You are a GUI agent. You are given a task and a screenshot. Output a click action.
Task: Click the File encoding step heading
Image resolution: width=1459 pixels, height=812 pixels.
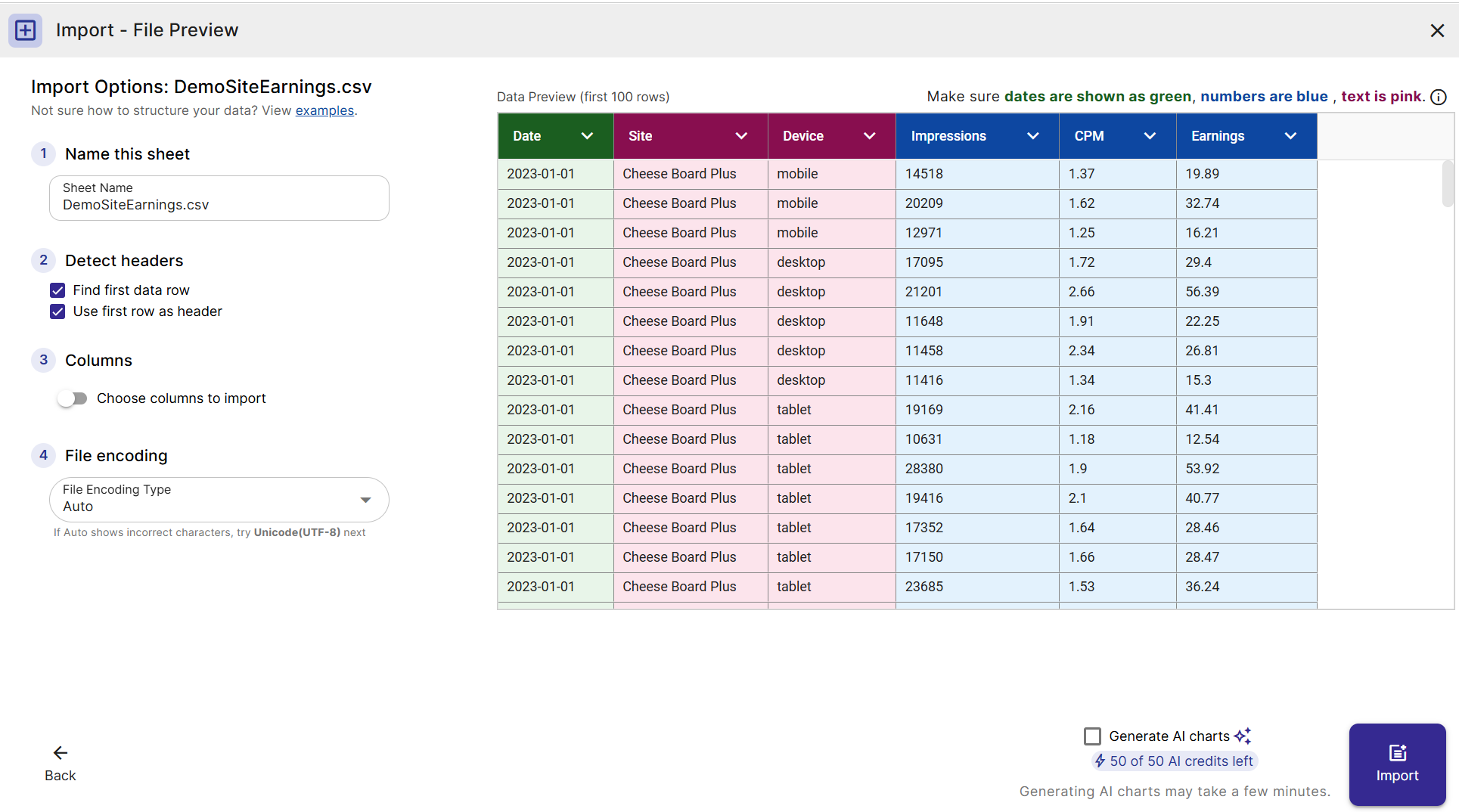(116, 456)
